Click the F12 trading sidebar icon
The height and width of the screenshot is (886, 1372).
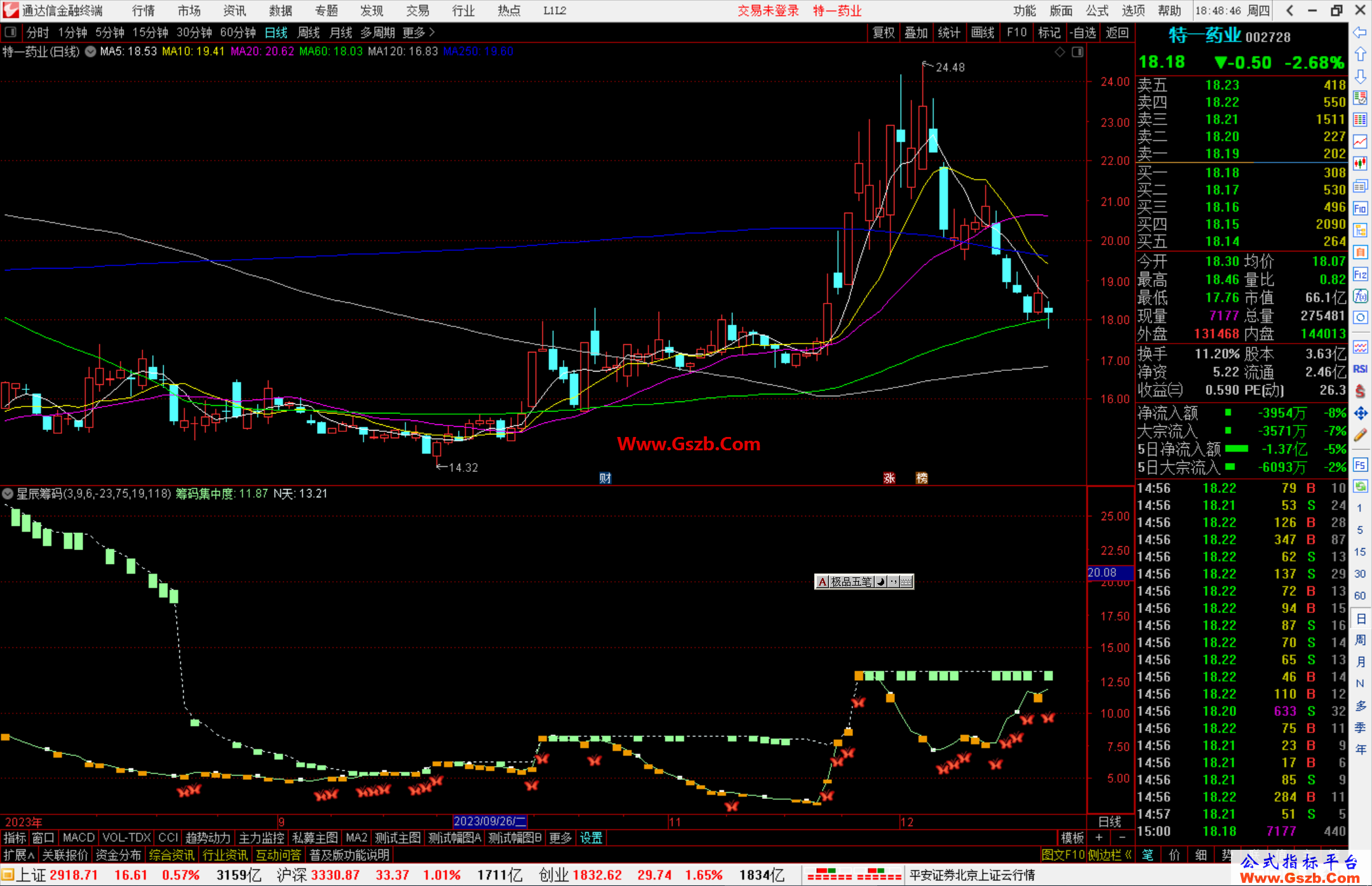pyautogui.click(x=1360, y=274)
